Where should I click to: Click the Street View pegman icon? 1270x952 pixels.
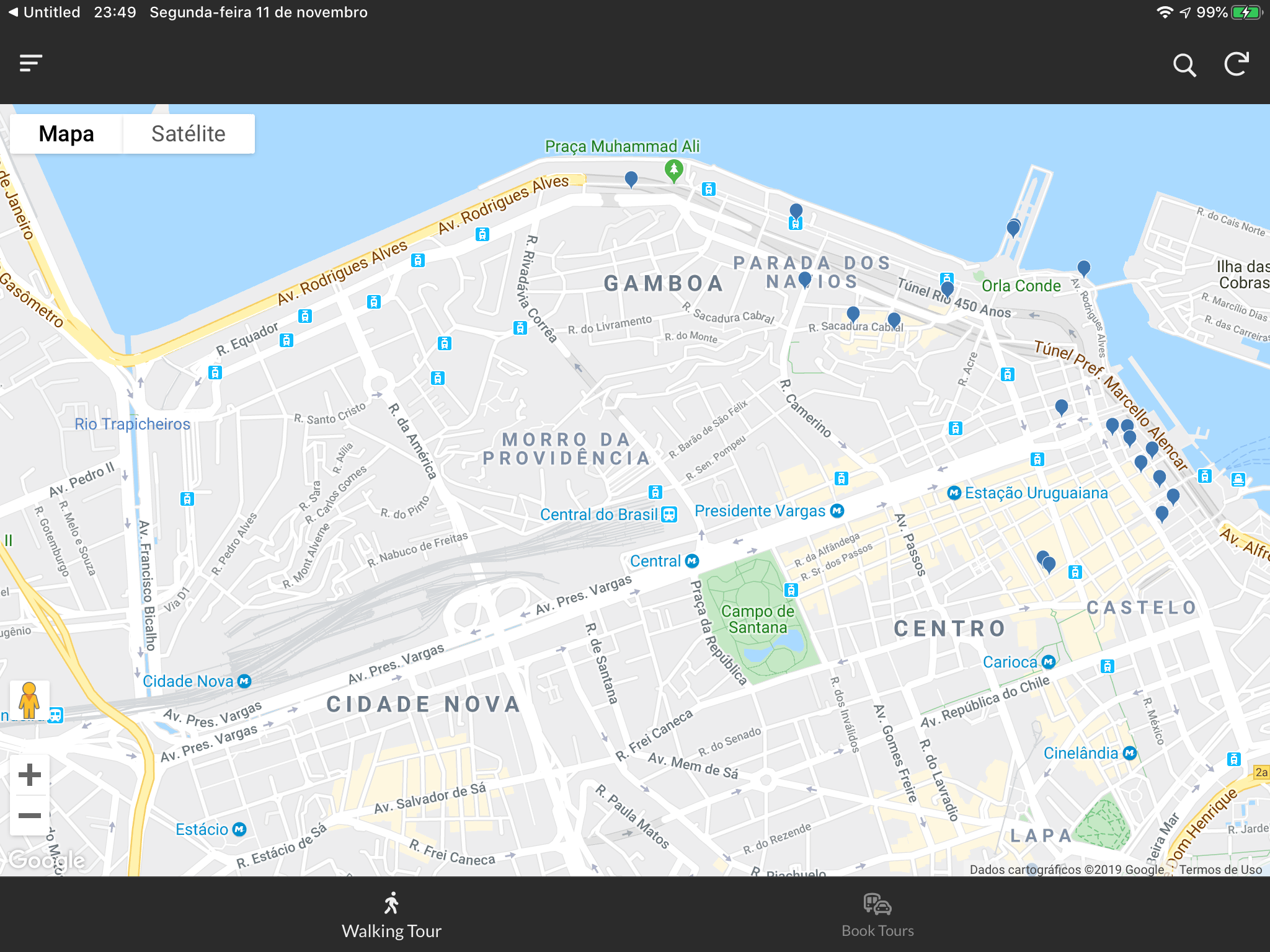(x=29, y=700)
